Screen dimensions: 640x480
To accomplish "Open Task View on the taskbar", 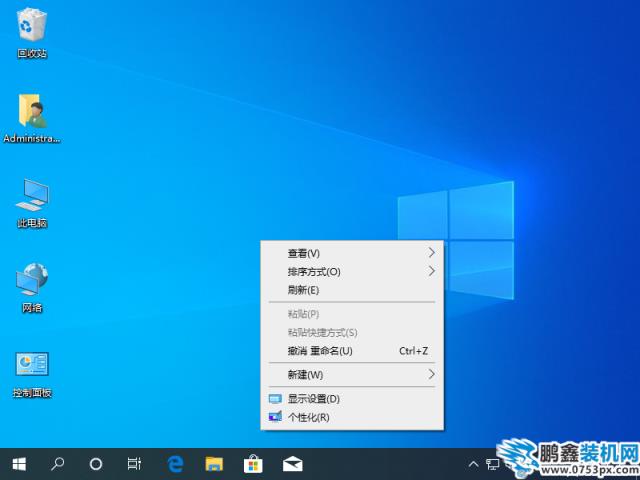I will point(134,464).
